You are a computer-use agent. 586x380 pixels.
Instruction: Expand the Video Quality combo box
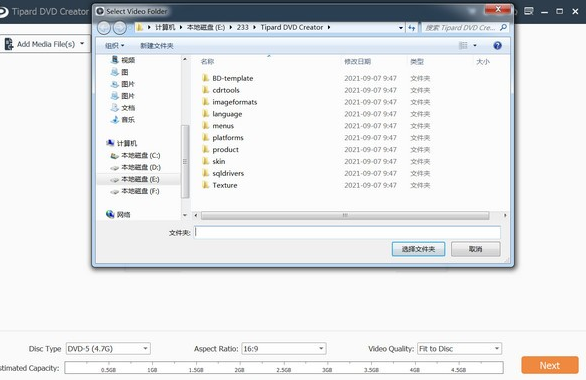coord(459,349)
